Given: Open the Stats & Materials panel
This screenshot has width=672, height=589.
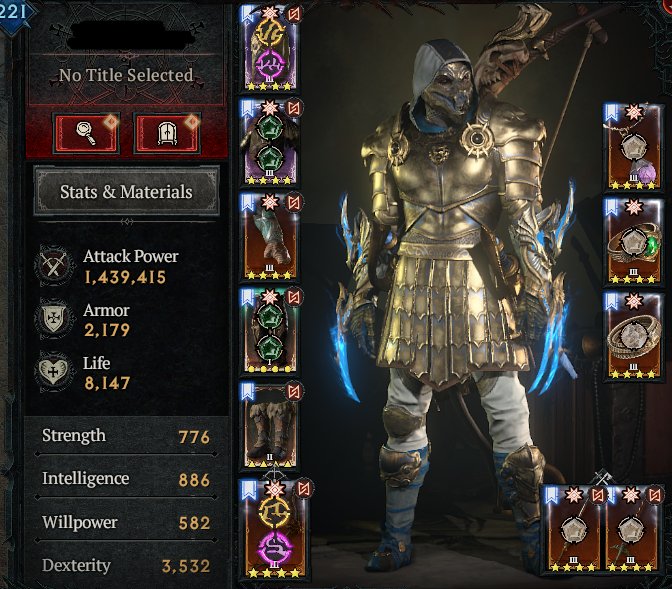Looking at the screenshot, I should [126, 191].
